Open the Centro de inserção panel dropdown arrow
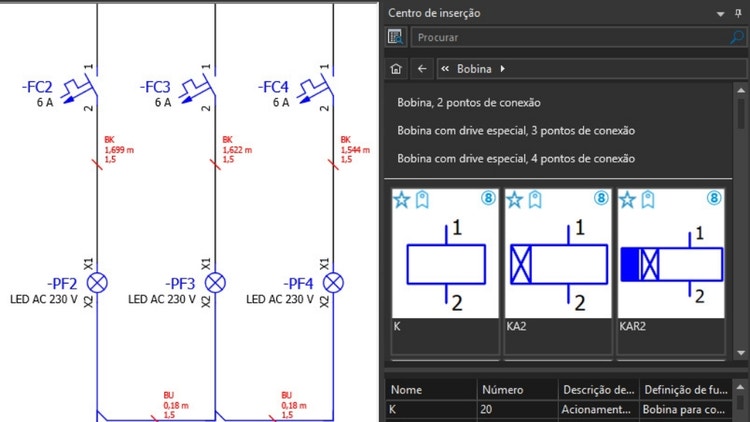 click(x=720, y=14)
